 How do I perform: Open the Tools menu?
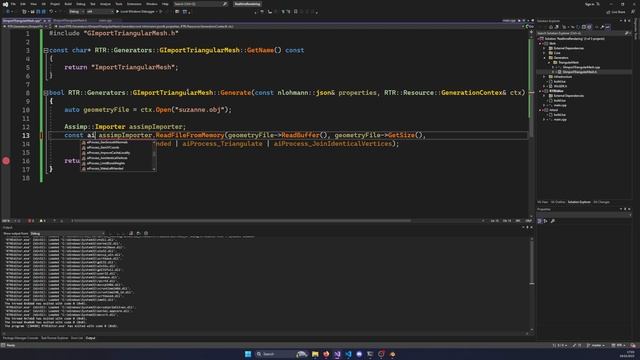pyautogui.click(x=118, y=4)
